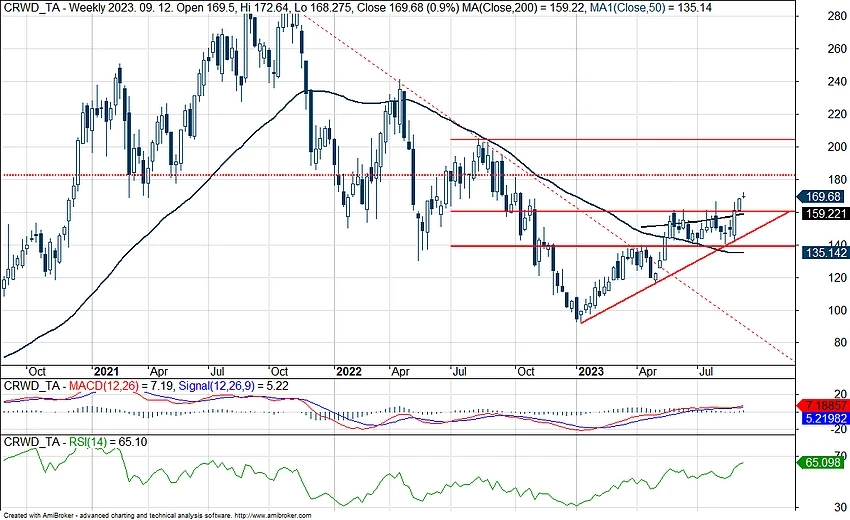Image resolution: width=850 pixels, height=520 pixels.
Task: Click the 2023 year label on time axis
Action: pos(591,372)
